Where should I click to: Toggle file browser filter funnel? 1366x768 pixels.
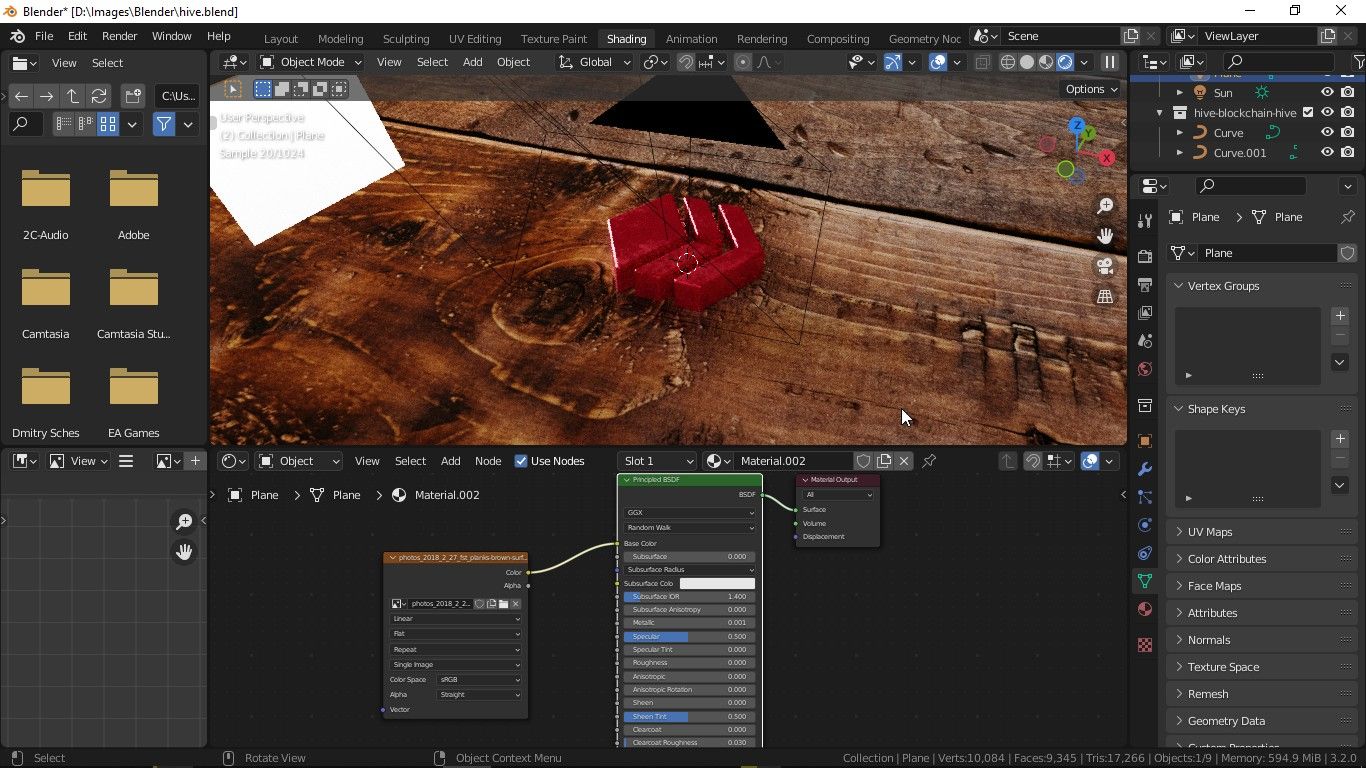pos(163,125)
